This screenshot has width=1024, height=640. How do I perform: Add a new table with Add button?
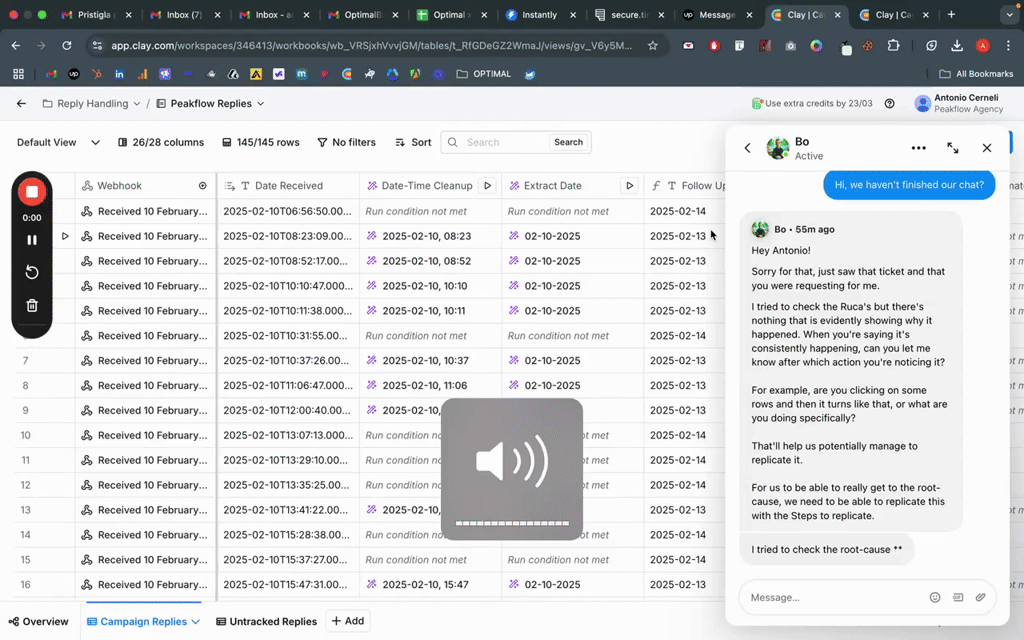tap(347, 621)
